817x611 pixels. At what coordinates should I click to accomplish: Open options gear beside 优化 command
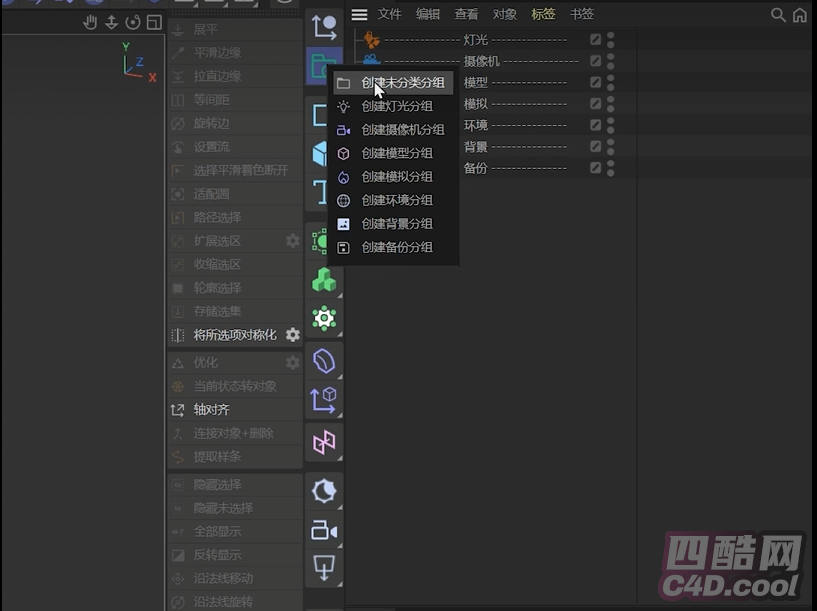coord(293,362)
